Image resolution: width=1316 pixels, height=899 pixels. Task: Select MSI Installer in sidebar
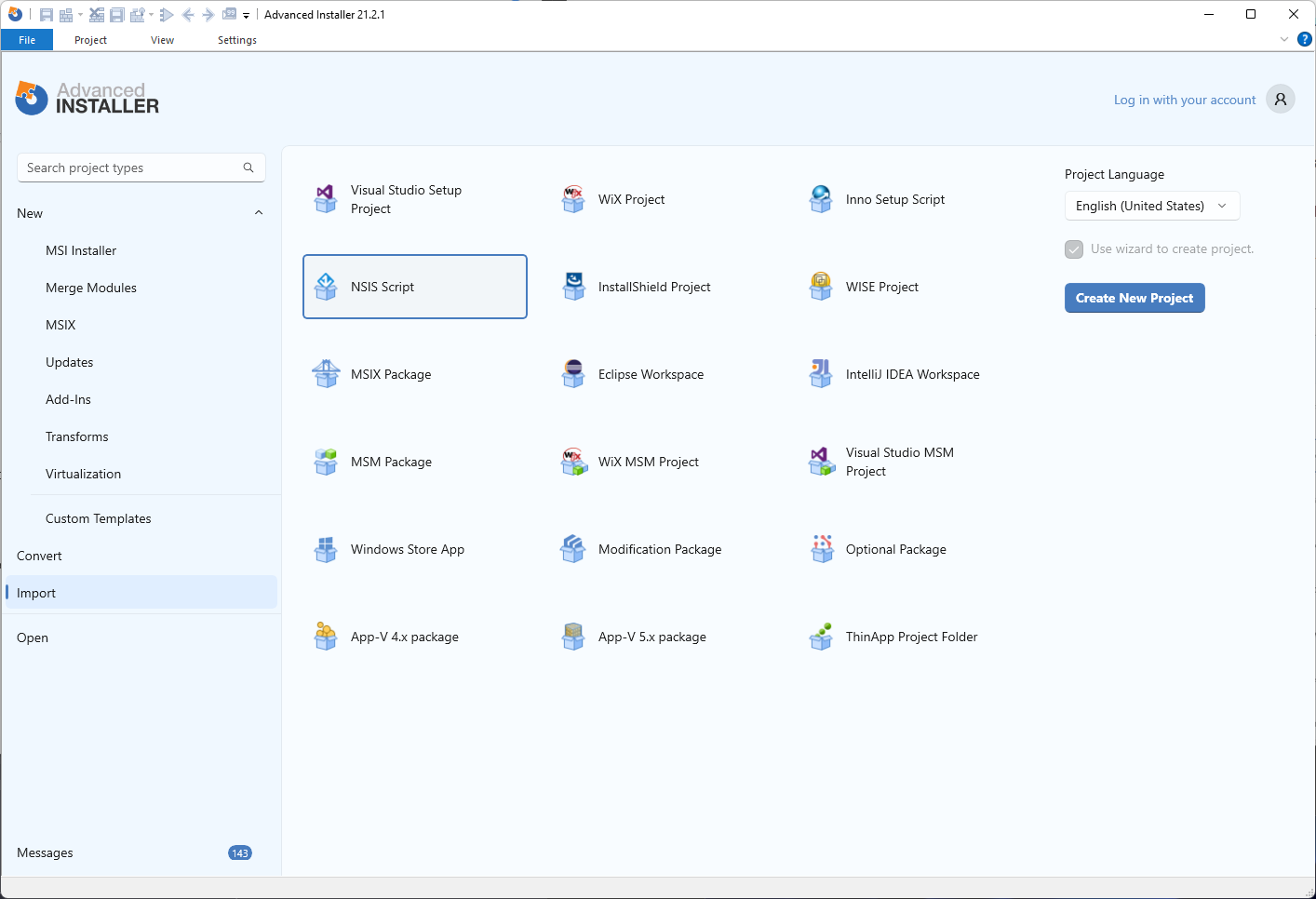point(81,250)
